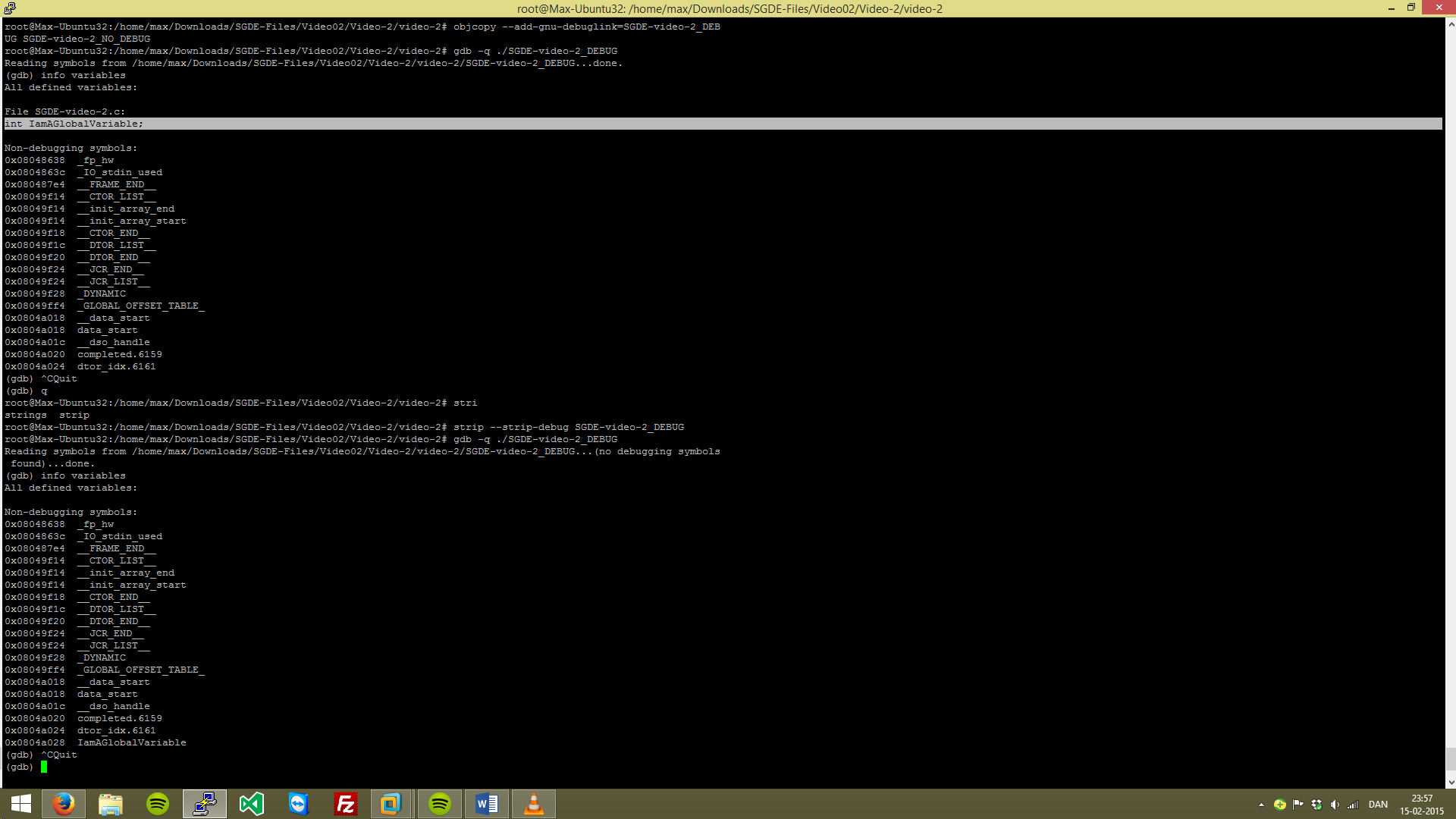Open Visual Studio from the taskbar
Screen dimensions: 1456x819
click(x=250, y=803)
